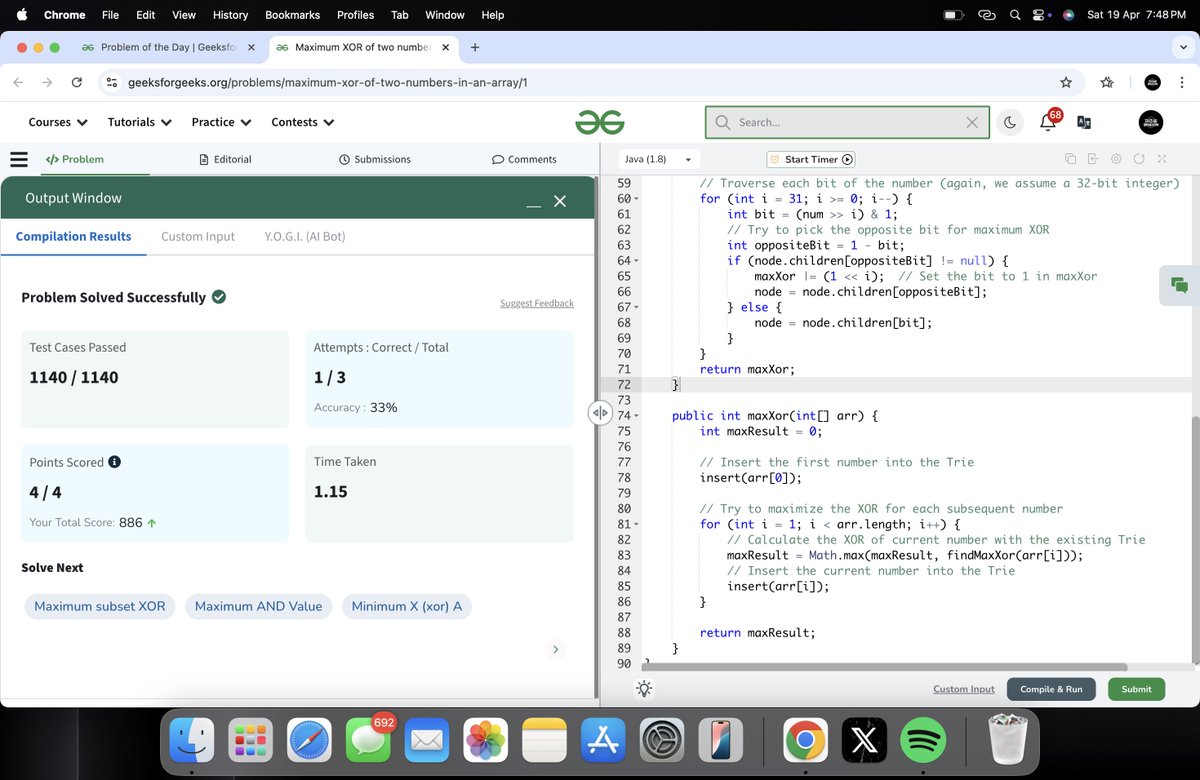This screenshot has height=780, width=1200.
Task: Copy code using the editor copy icon
Action: (1070, 159)
